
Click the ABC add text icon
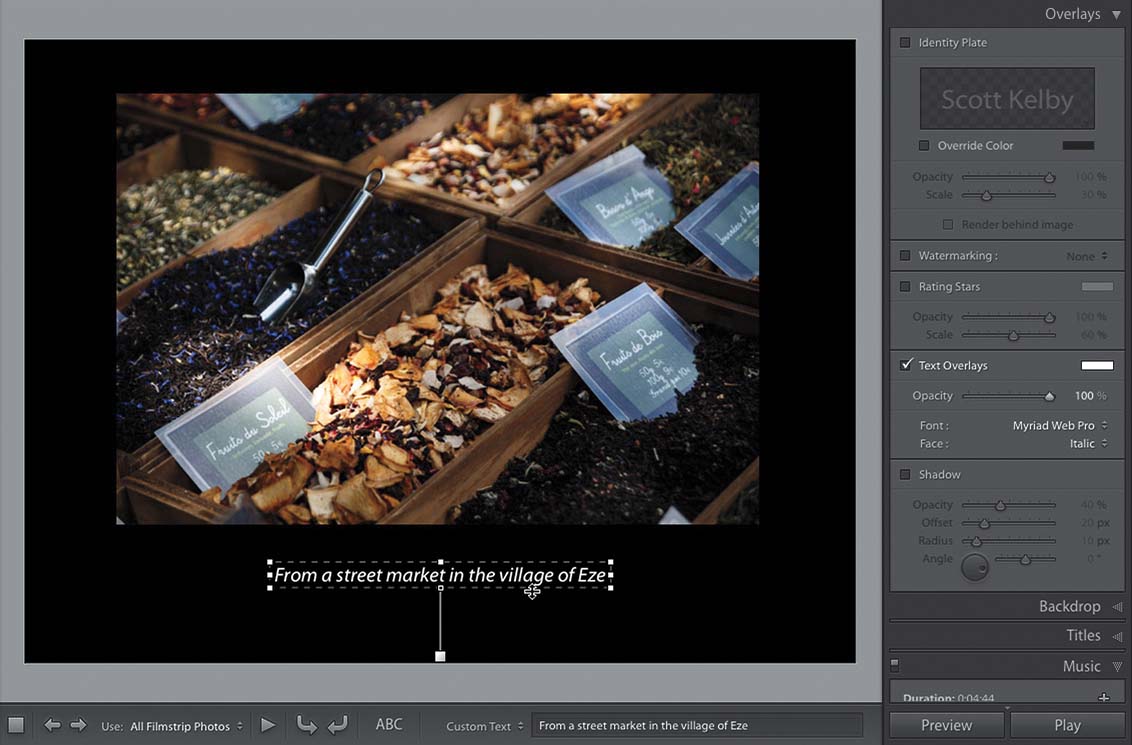click(389, 725)
